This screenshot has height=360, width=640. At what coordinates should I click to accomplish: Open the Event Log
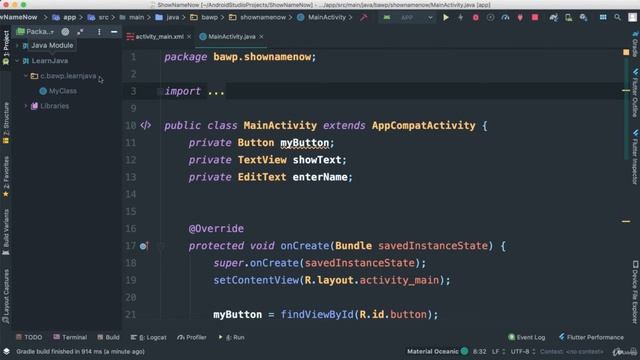(527, 337)
